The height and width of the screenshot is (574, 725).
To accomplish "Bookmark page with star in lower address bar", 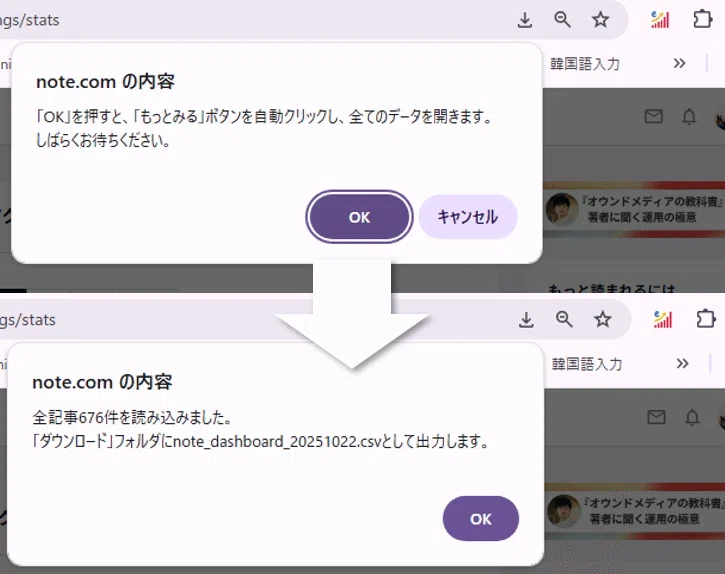I will (x=602, y=319).
